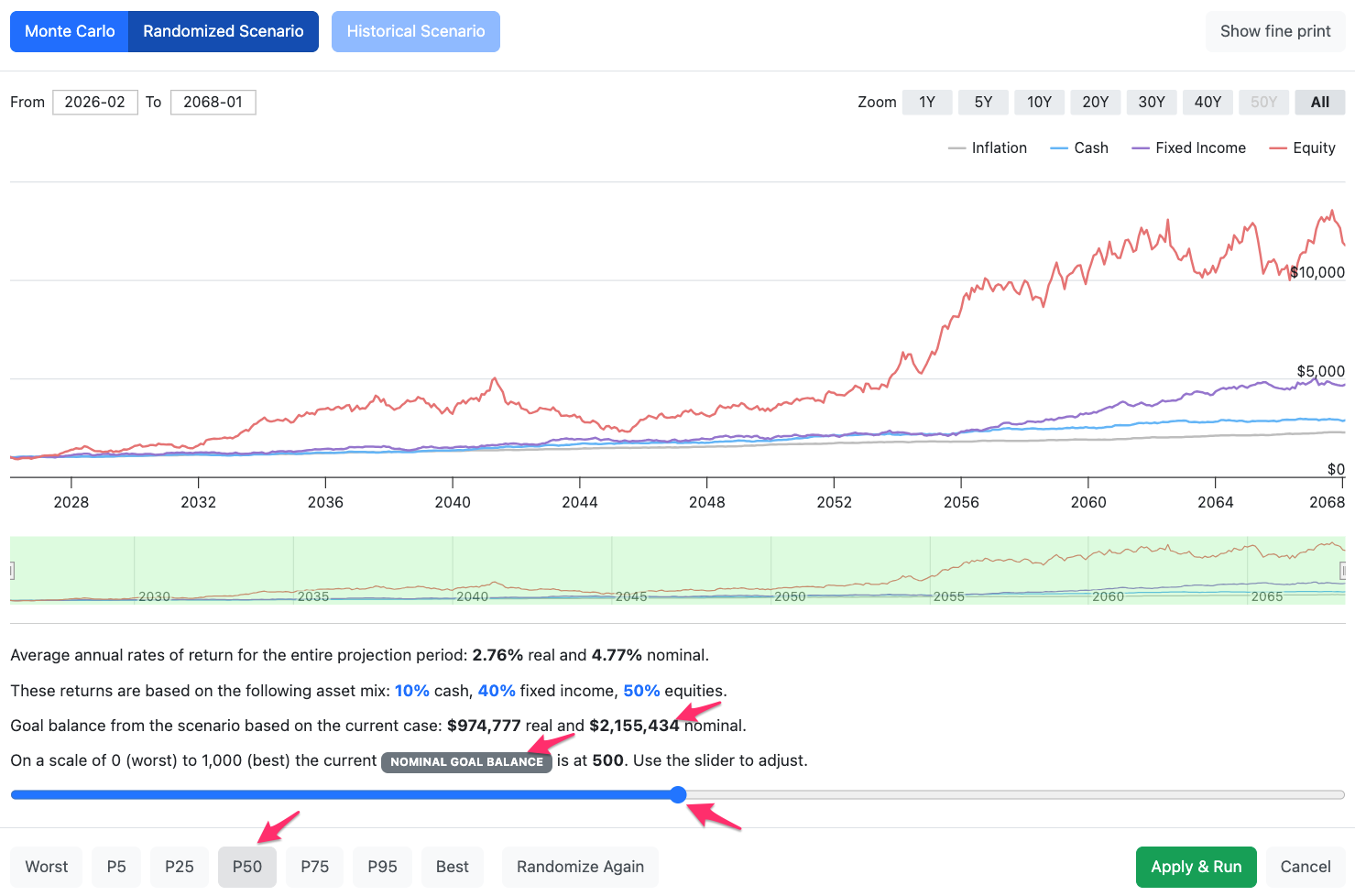Select the P75 percentile scenario
Screen dimensions: 1355x896
tap(315, 867)
